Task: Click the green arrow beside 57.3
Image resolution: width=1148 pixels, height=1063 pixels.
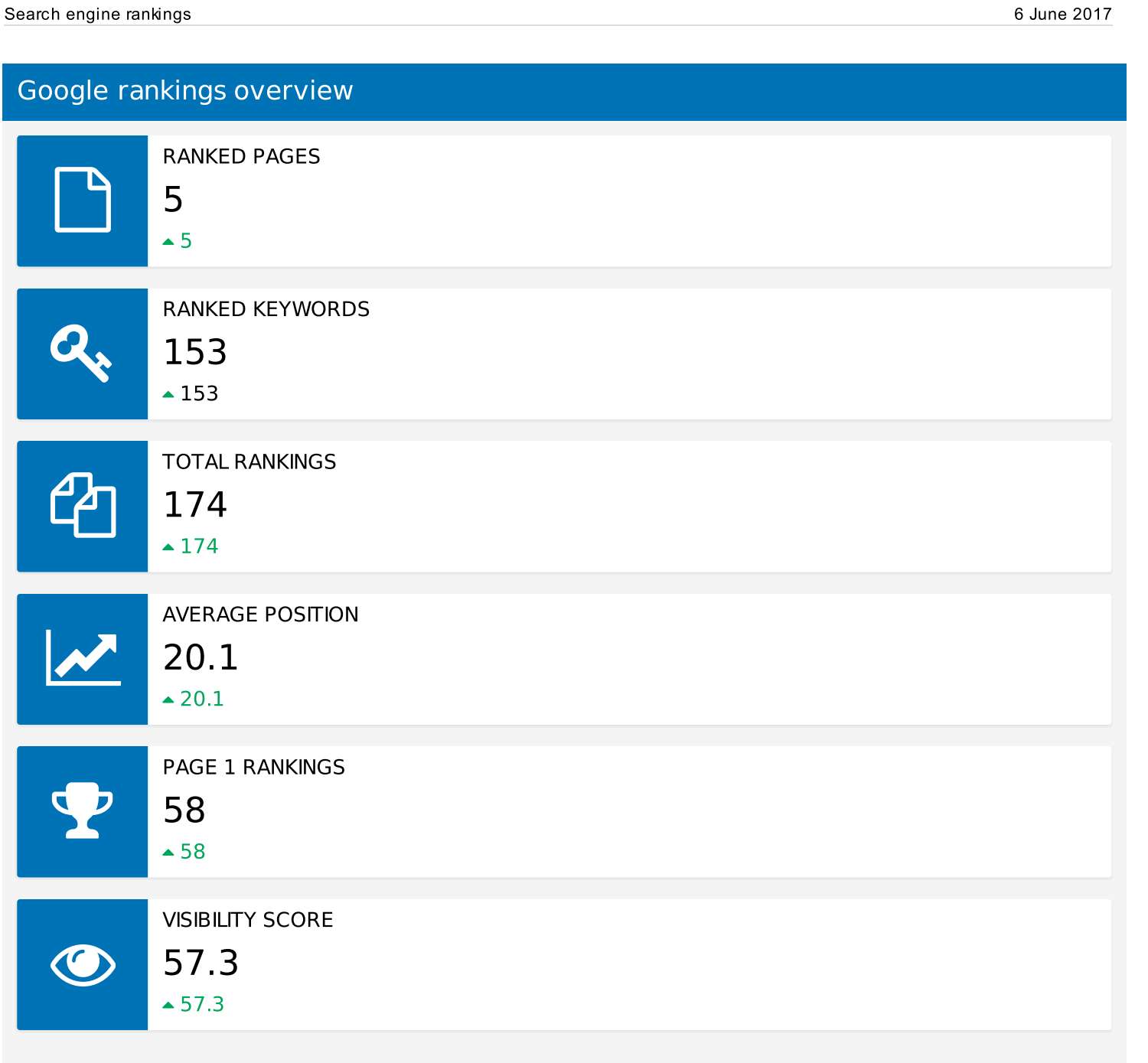Action: point(169,1004)
